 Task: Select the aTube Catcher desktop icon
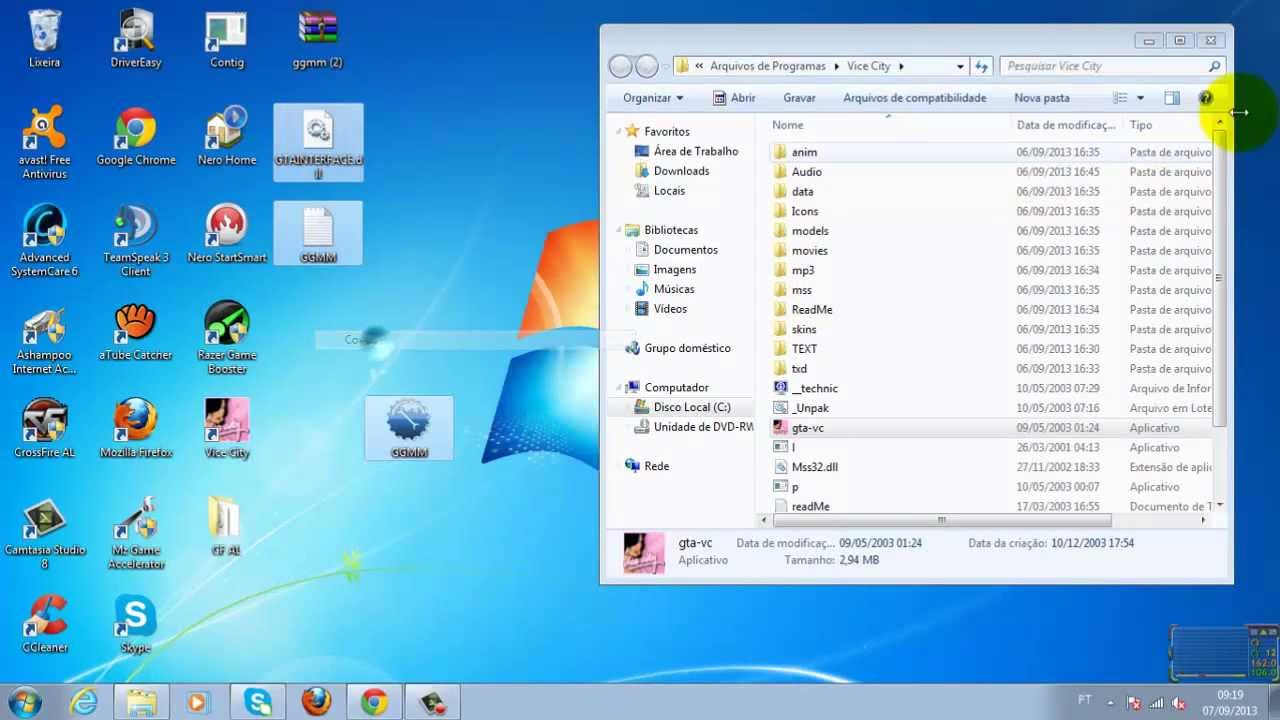click(x=136, y=332)
